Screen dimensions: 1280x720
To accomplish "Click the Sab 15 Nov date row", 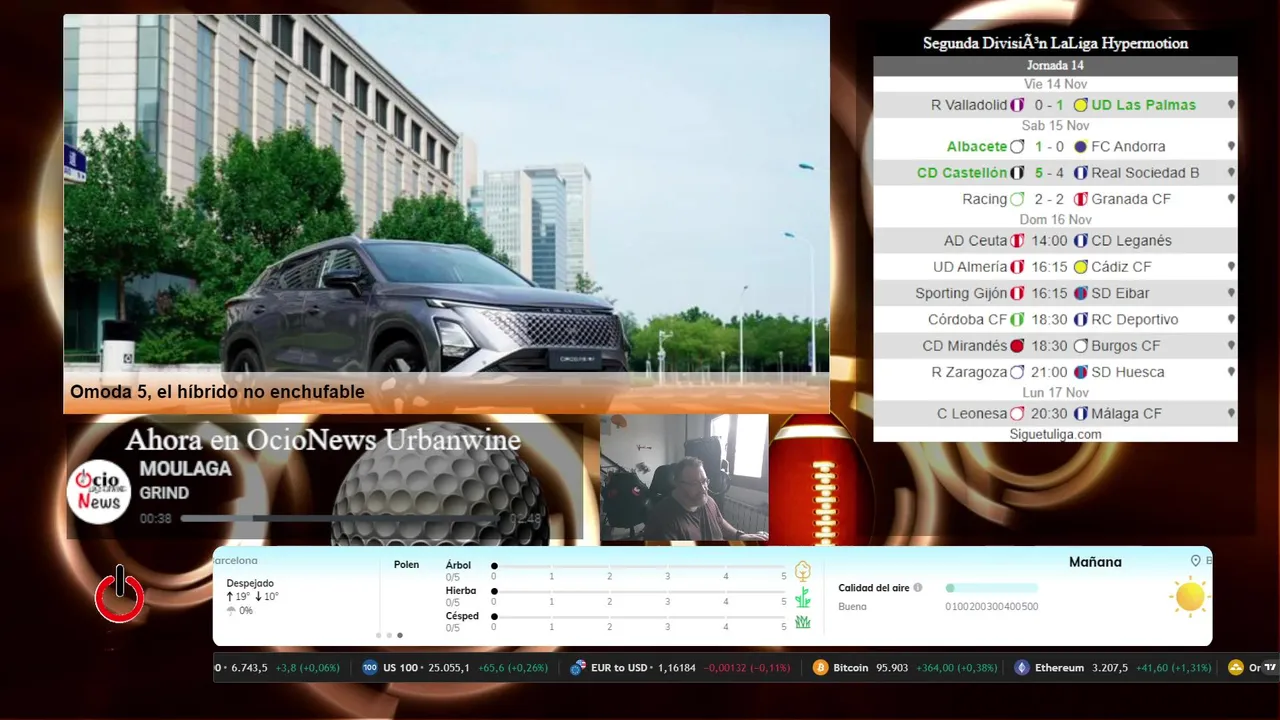I will (1055, 126).
